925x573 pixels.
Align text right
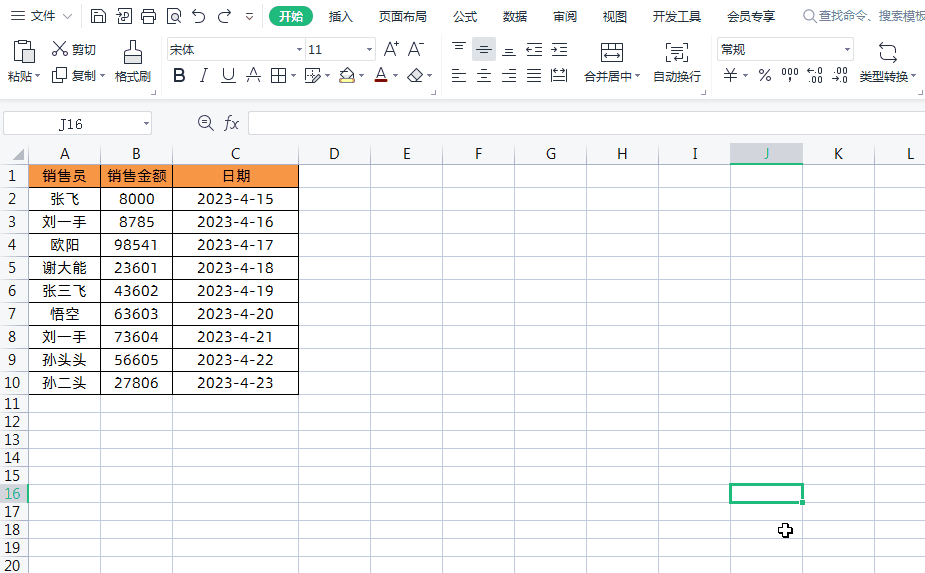click(509, 76)
